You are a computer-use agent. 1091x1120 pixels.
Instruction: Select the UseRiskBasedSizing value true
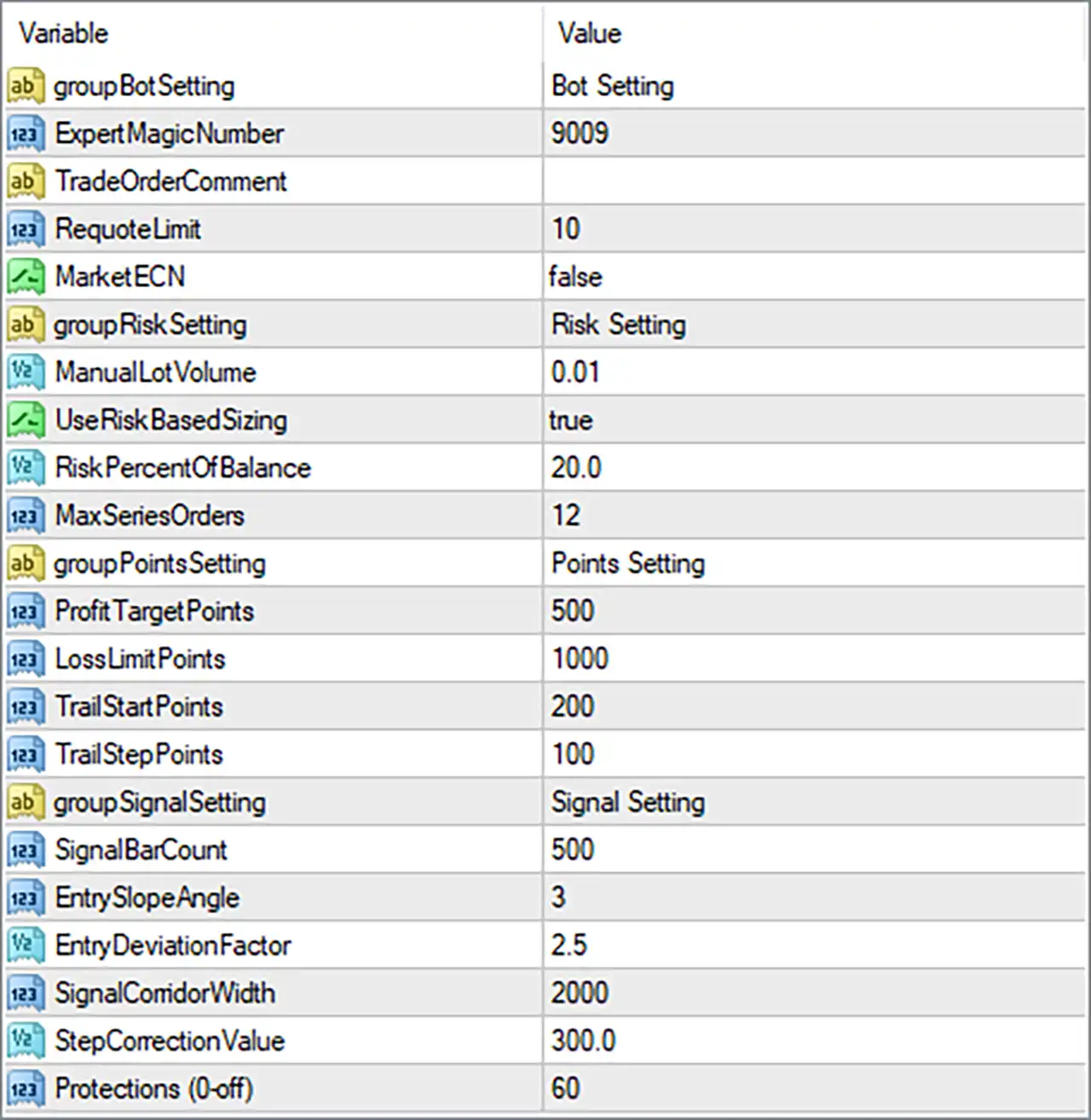(x=571, y=420)
